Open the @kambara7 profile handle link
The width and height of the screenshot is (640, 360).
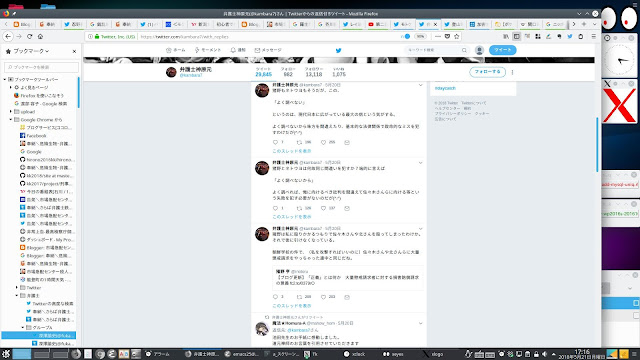[191, 76]
